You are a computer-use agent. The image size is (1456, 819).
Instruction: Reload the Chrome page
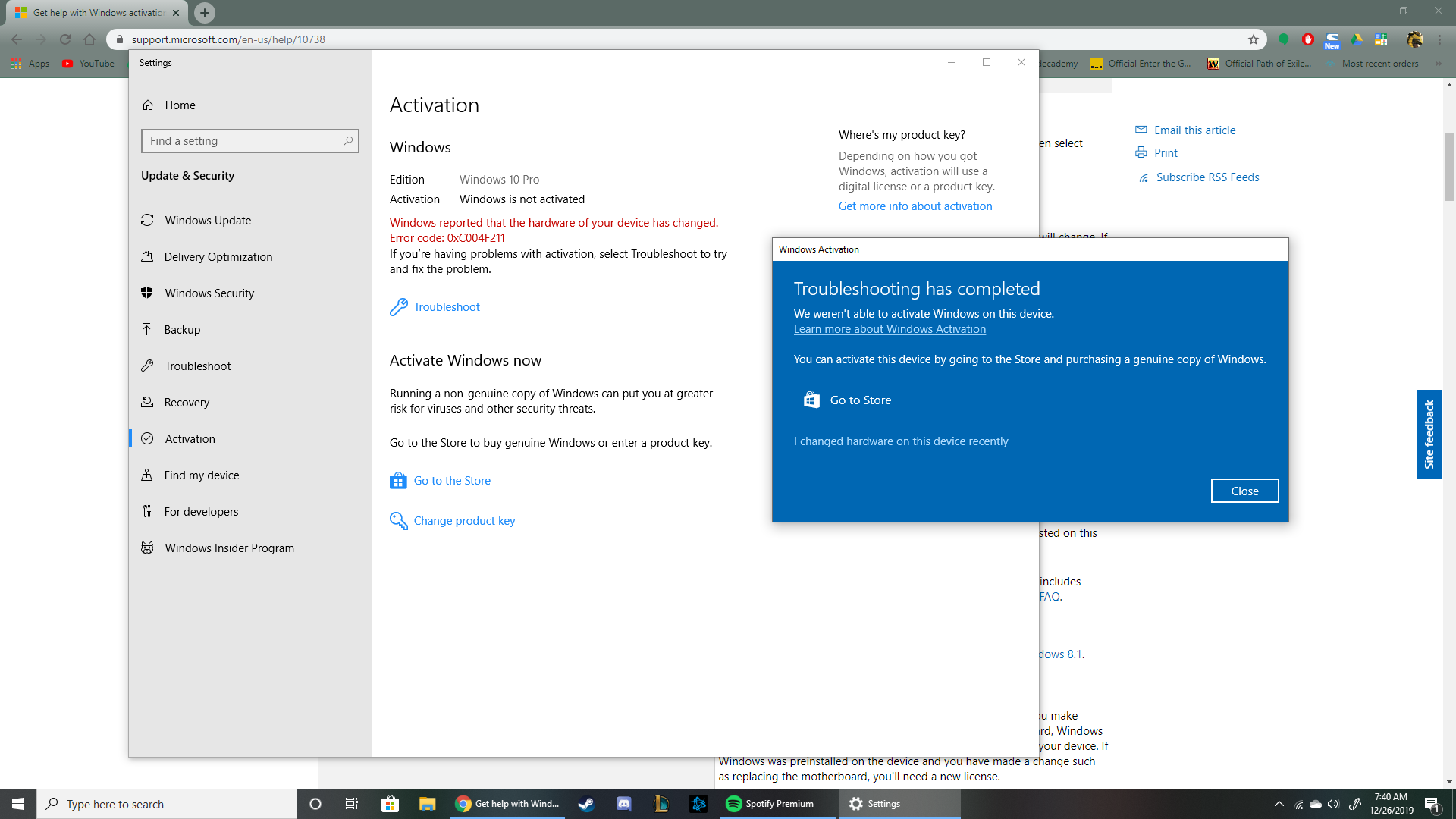coord(65,39)
